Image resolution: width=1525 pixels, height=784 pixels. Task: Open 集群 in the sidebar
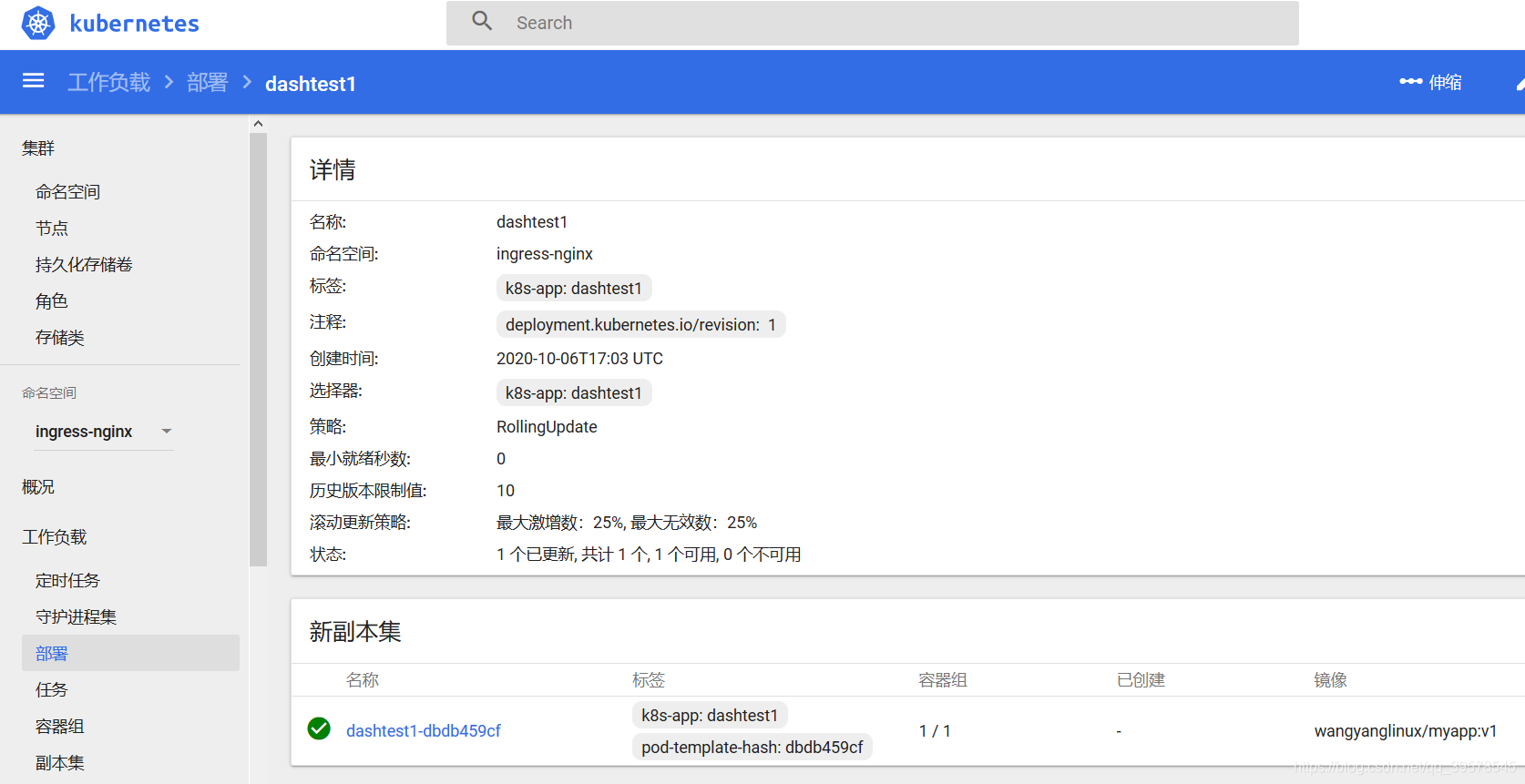pyautogui.click(x=38, y=148)
